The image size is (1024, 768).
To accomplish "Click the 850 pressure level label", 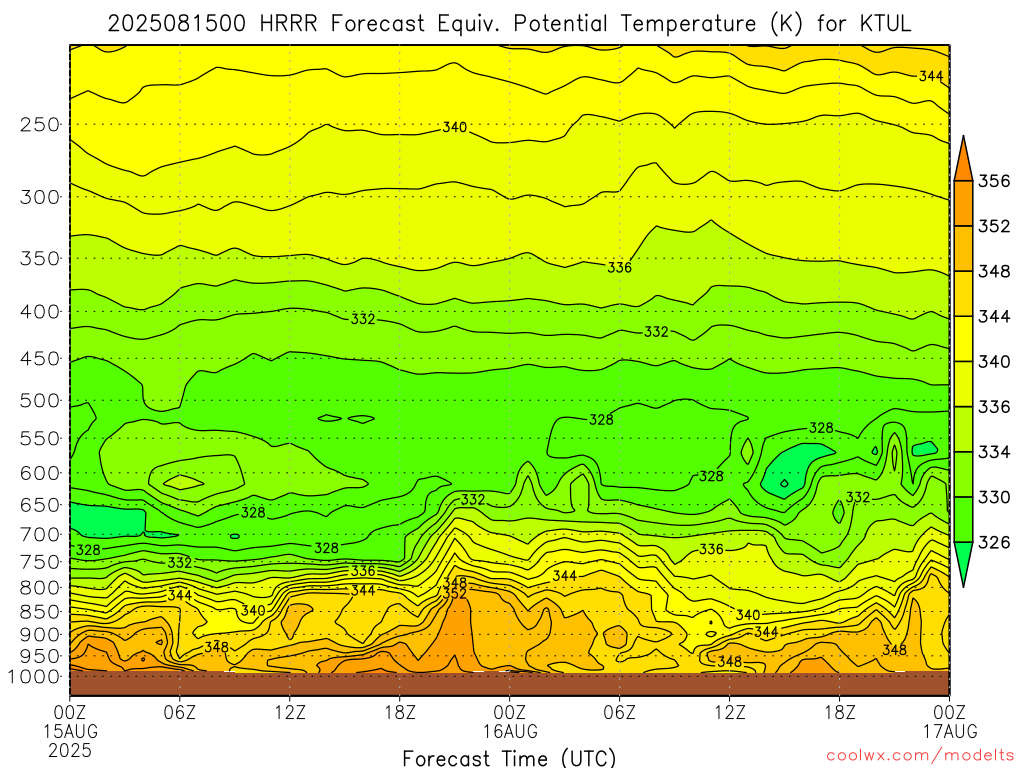I will (x=40, y=611).
